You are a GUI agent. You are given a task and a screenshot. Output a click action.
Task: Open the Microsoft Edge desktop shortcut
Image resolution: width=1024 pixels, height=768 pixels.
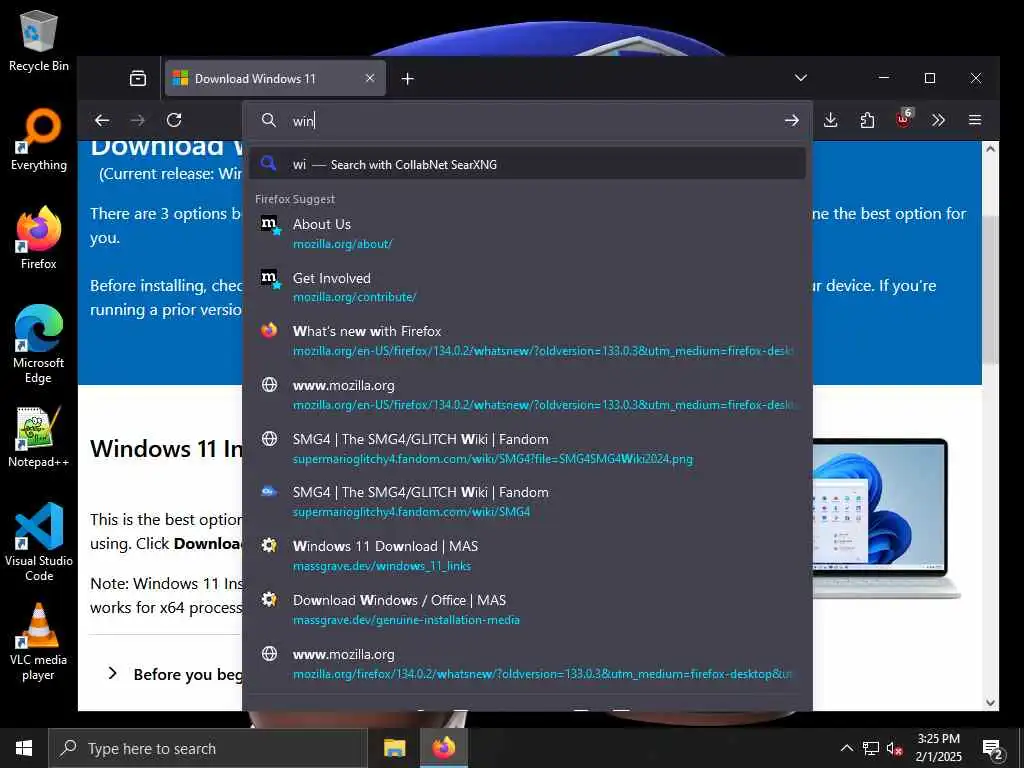pyautogui.click(x=39, y=345)
